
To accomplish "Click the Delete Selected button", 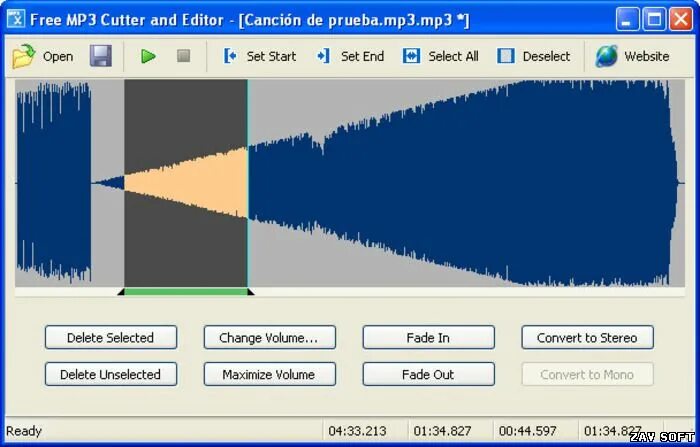I will [x=111, y=338].
